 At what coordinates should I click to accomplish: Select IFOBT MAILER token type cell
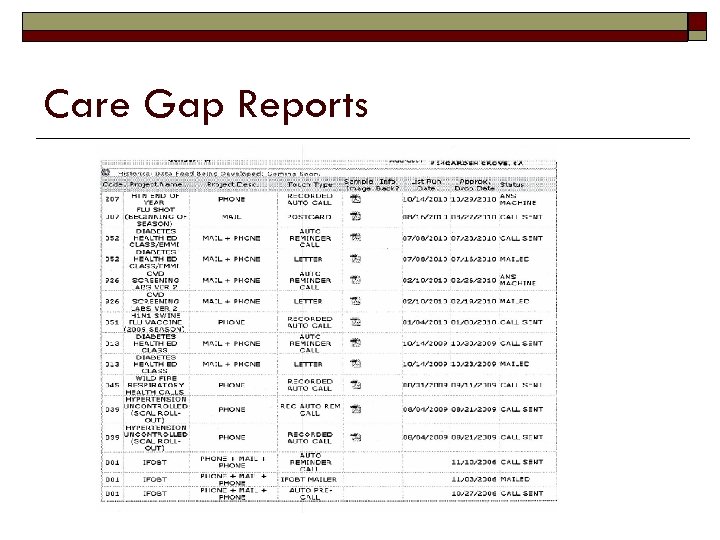pyautogui.click(x=309, y=479)
